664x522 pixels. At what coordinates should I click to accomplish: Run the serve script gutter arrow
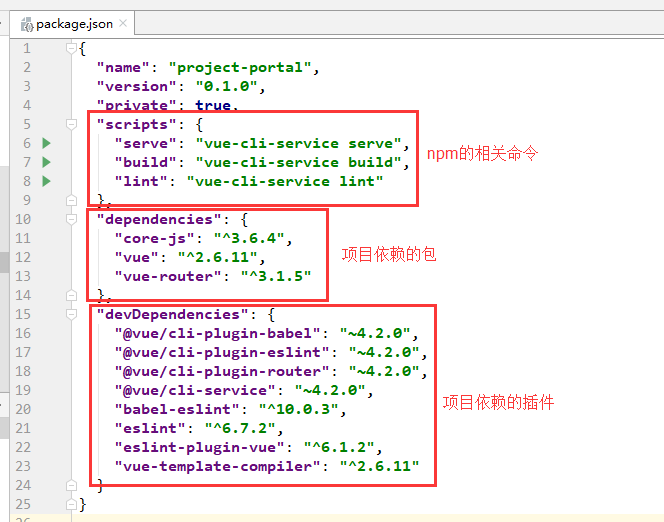47,143
